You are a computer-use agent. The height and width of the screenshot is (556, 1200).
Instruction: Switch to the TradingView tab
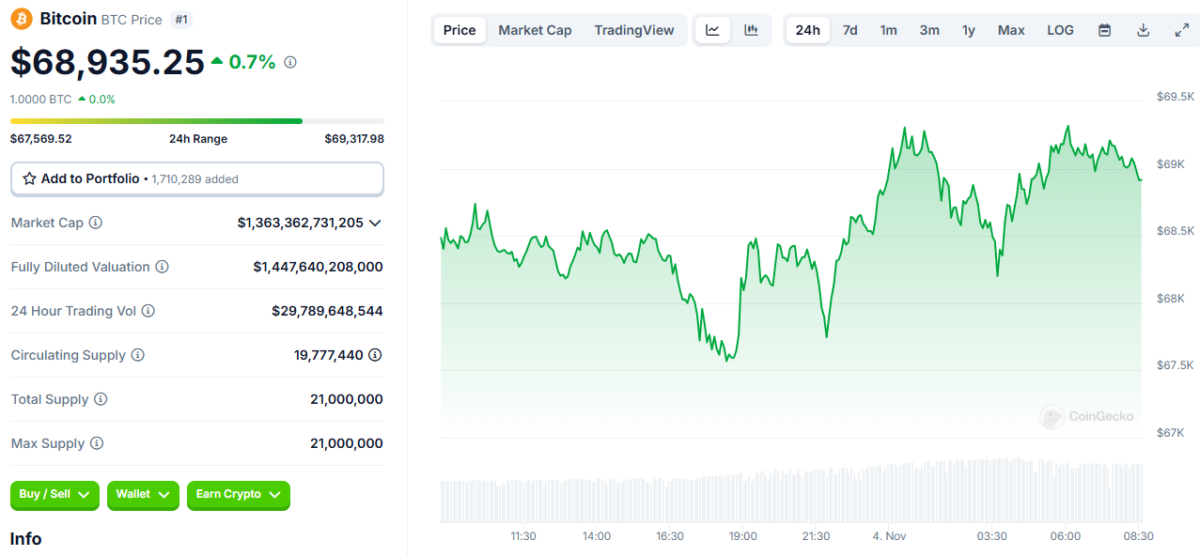coord(634,30)
